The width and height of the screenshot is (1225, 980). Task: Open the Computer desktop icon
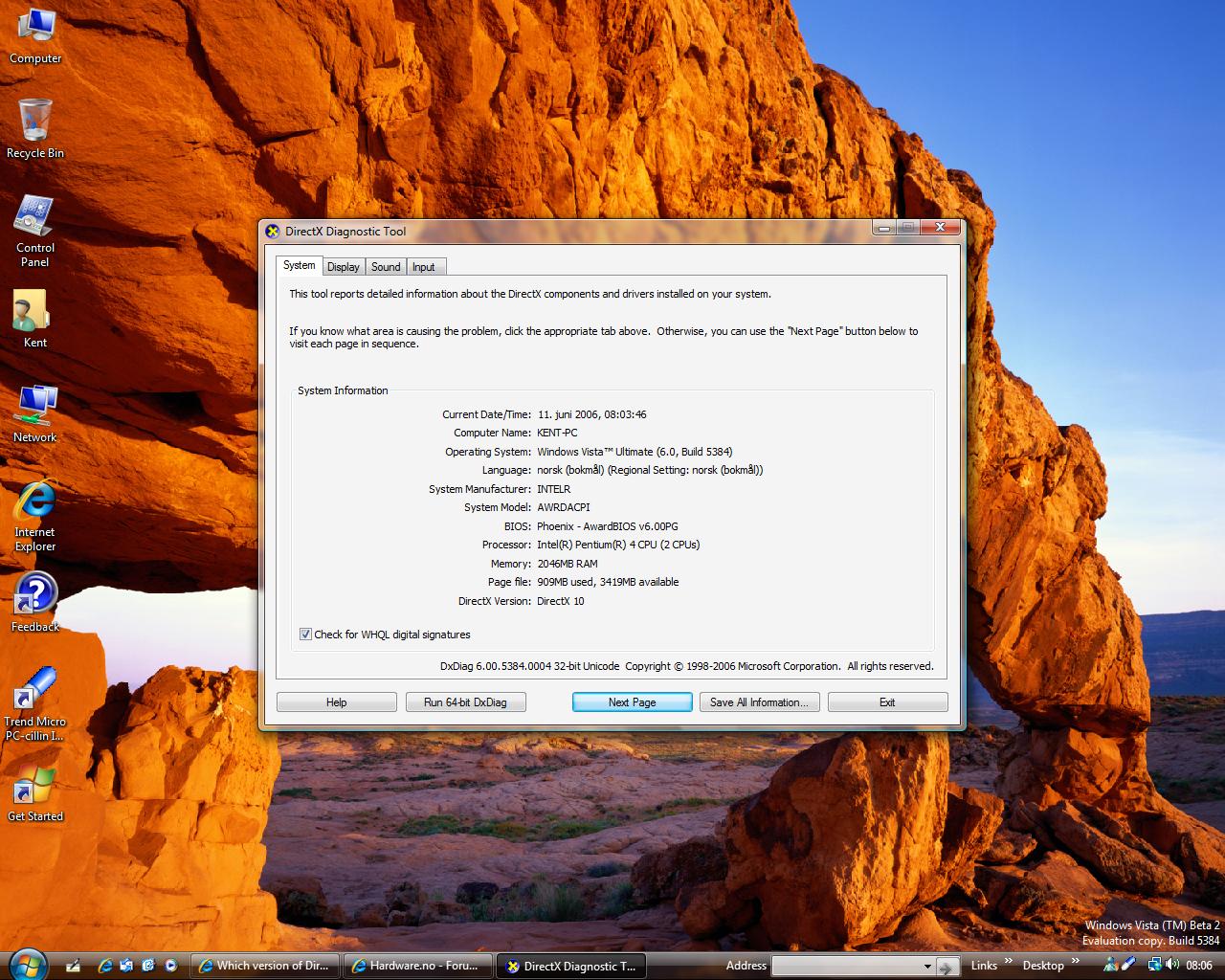tap(35, 36)
